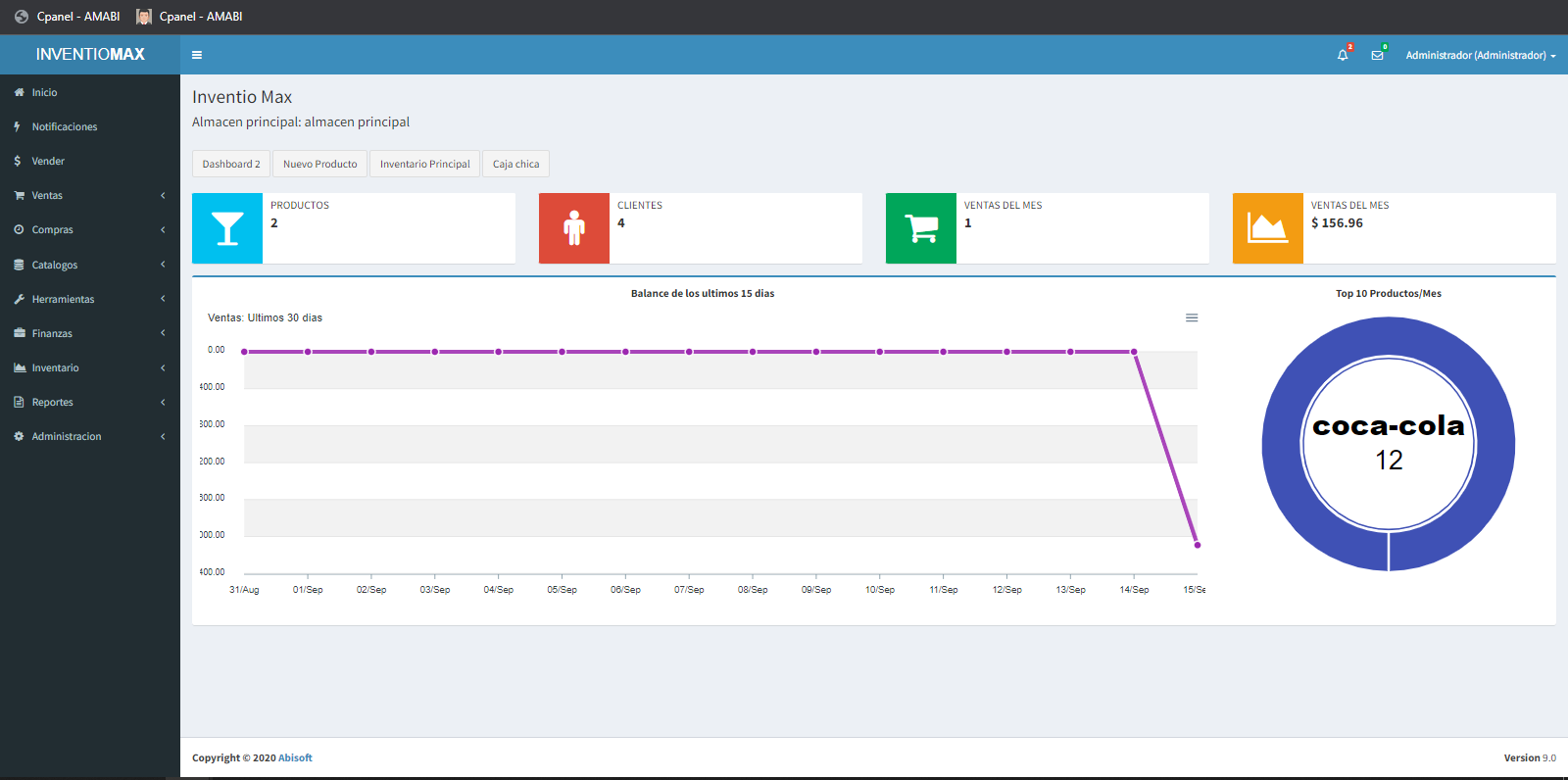Viewport: 1568px width, 780px height.
Task: Expand the Compras submenu chevron
Action: tap(163, 229)
